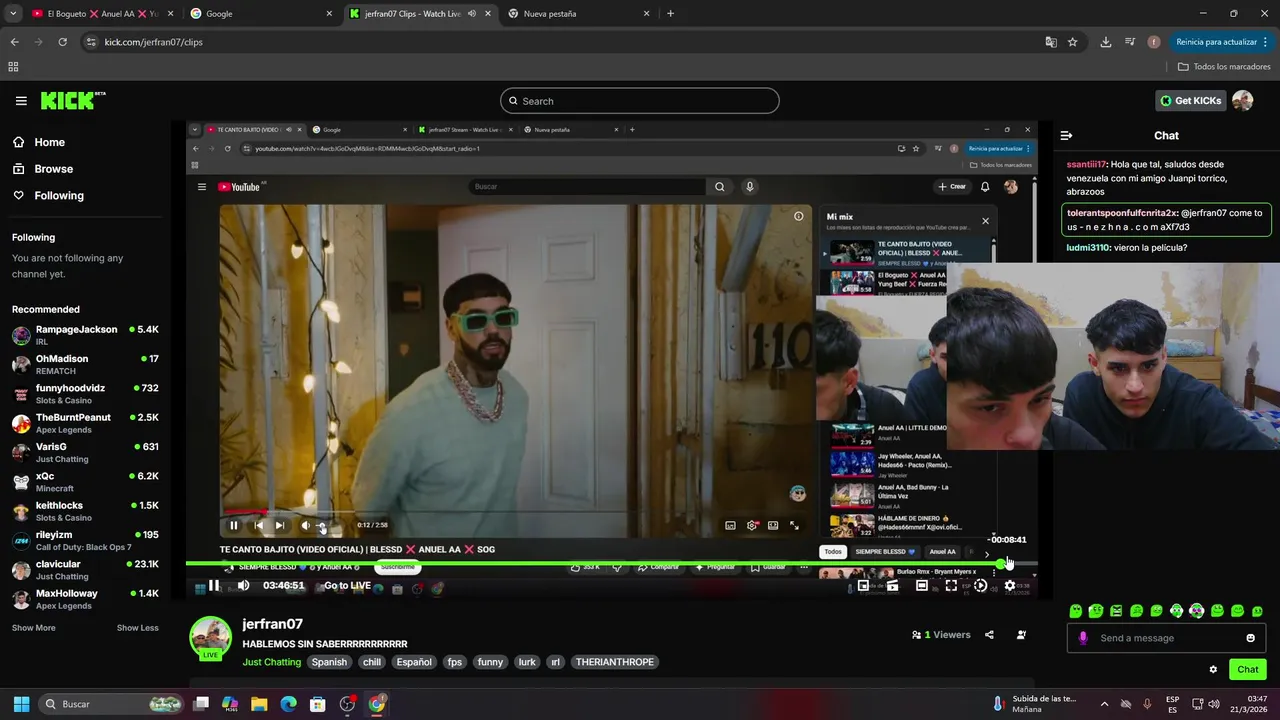
Task: Open the emoji picker in chat
Action: tap(1250, 638)
